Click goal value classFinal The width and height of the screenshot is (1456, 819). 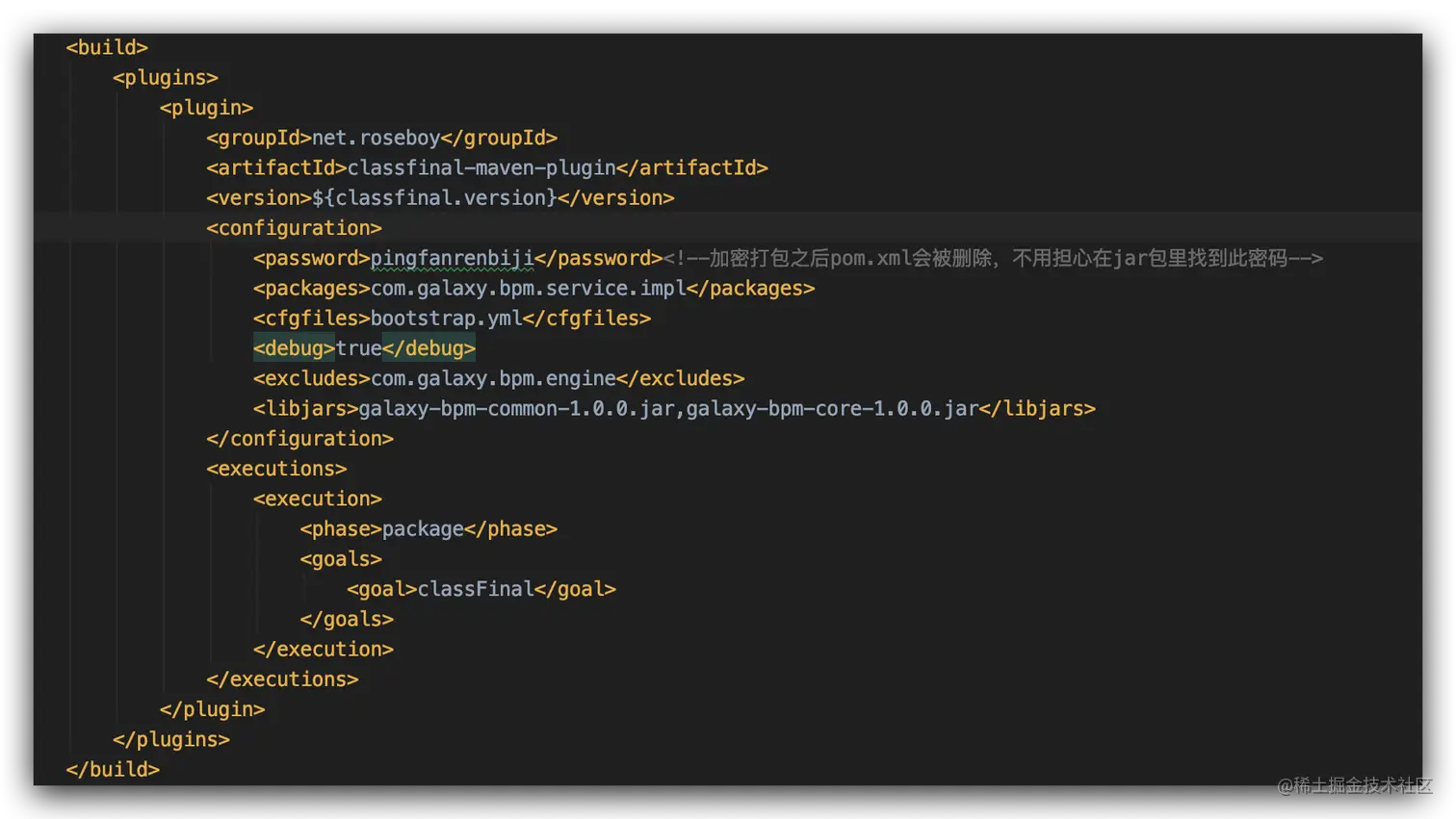point(476,589)
